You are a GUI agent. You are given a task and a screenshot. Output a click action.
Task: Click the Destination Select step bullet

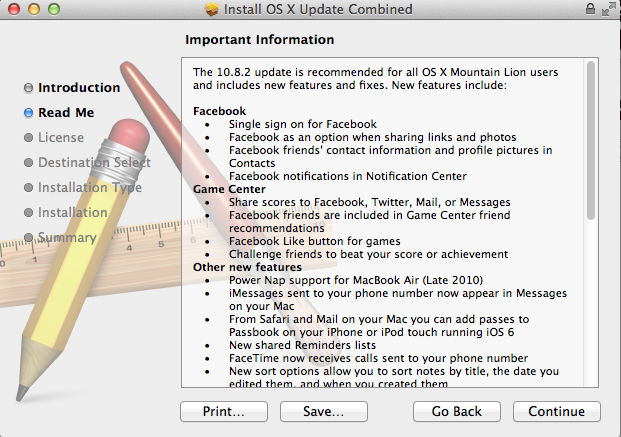(x=29, y=162)
